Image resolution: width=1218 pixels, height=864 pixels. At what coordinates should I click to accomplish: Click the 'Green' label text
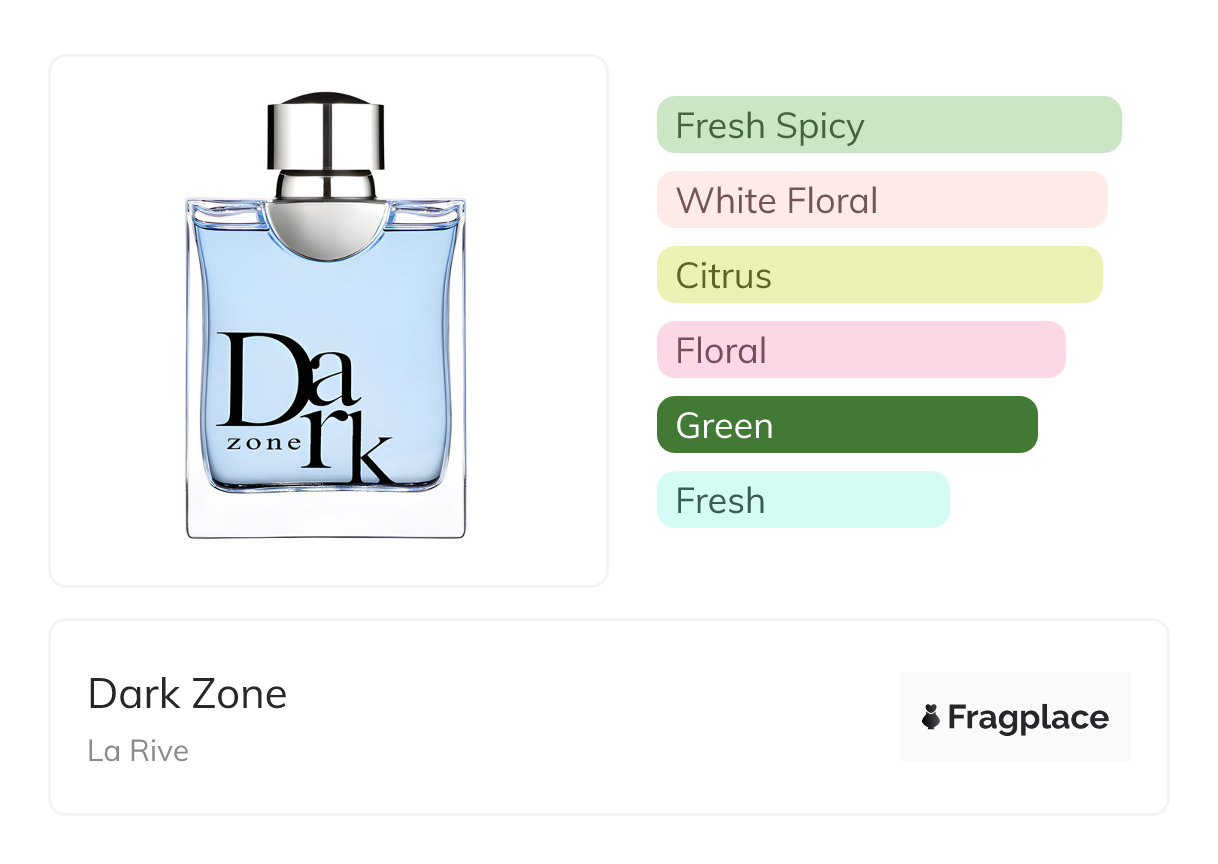click(x=724, y=426)
